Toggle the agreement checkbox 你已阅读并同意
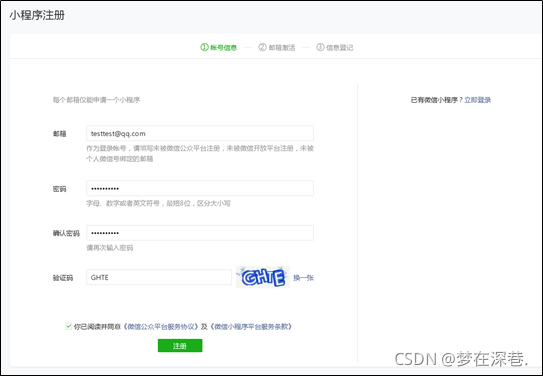The height and width of the screenshot is (376, 543). coord(68,326)
